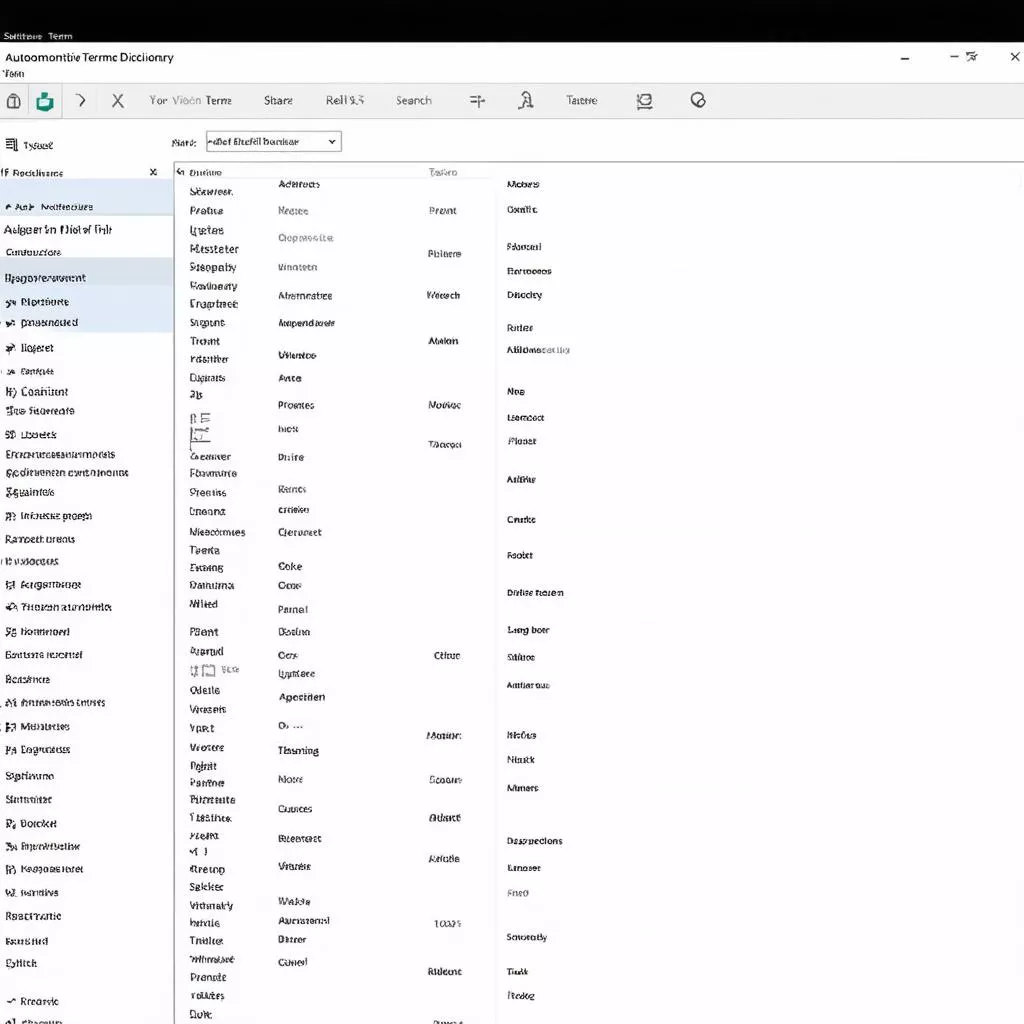Expand the 'Rrearvic' entry near the sidebar's bottom
The image size is (1024, 1024).
(10, 1001)
